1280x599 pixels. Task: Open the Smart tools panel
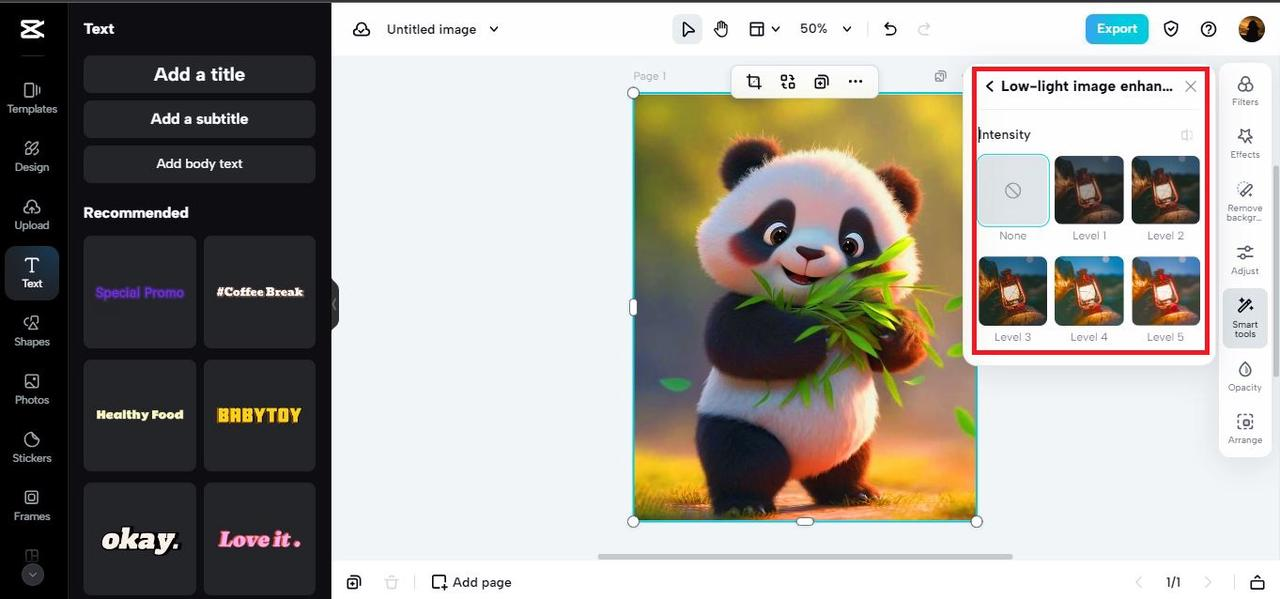click(1245, 318)
